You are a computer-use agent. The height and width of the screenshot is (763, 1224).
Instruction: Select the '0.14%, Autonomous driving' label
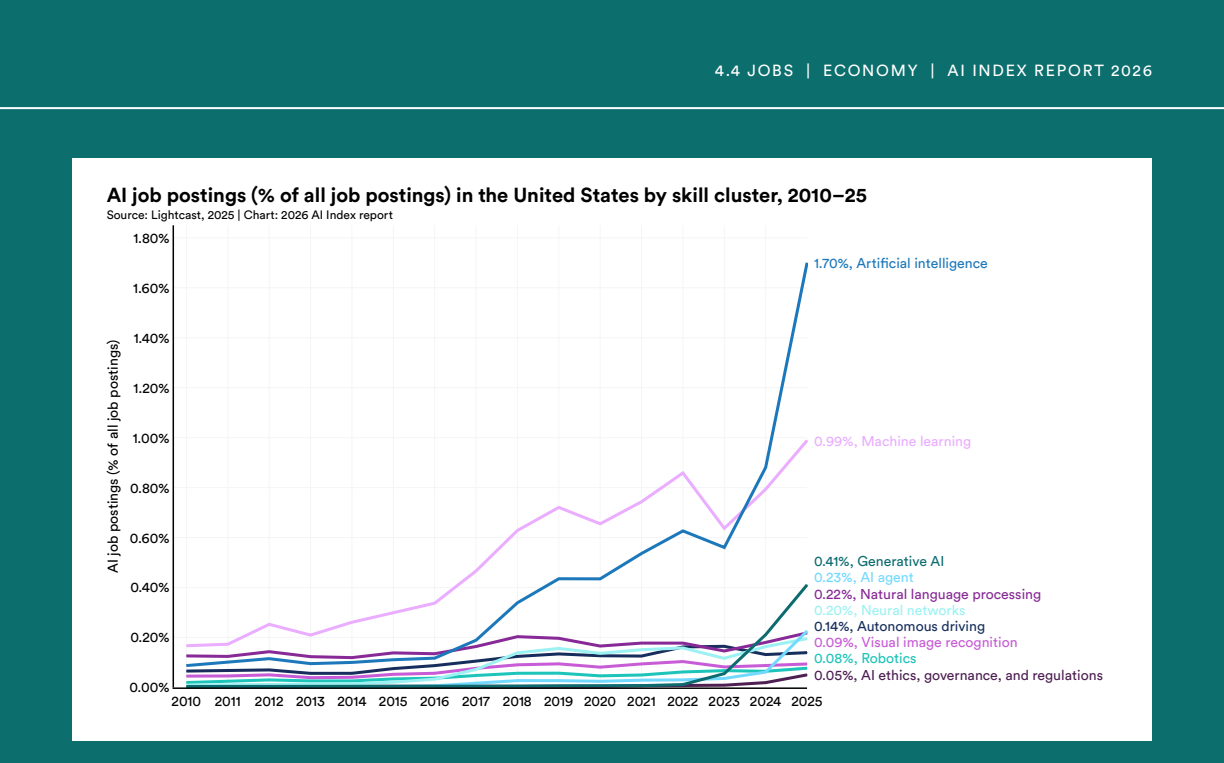pos(900,627)
